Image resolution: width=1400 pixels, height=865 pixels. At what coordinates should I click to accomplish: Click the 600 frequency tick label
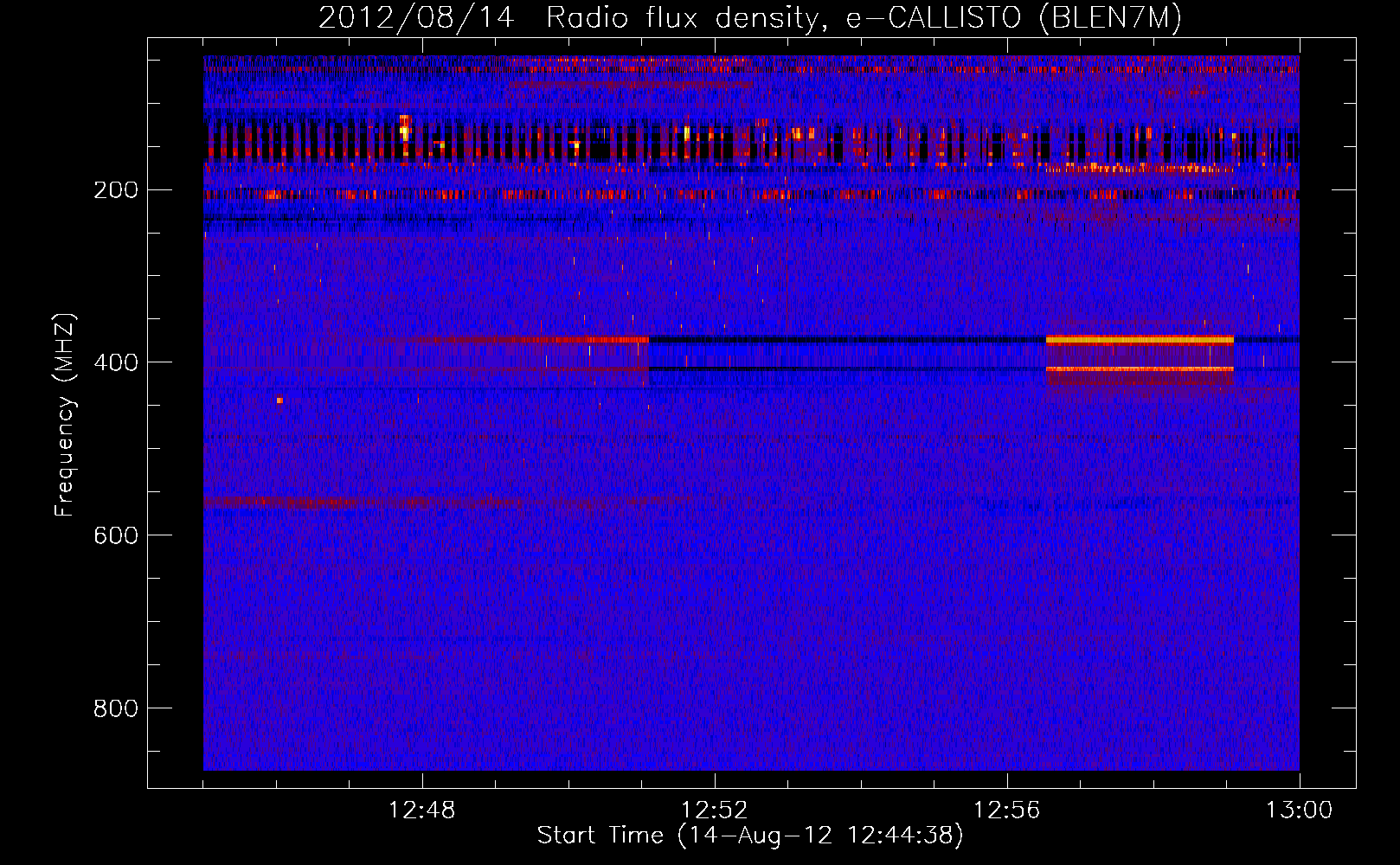coord(116,535)
